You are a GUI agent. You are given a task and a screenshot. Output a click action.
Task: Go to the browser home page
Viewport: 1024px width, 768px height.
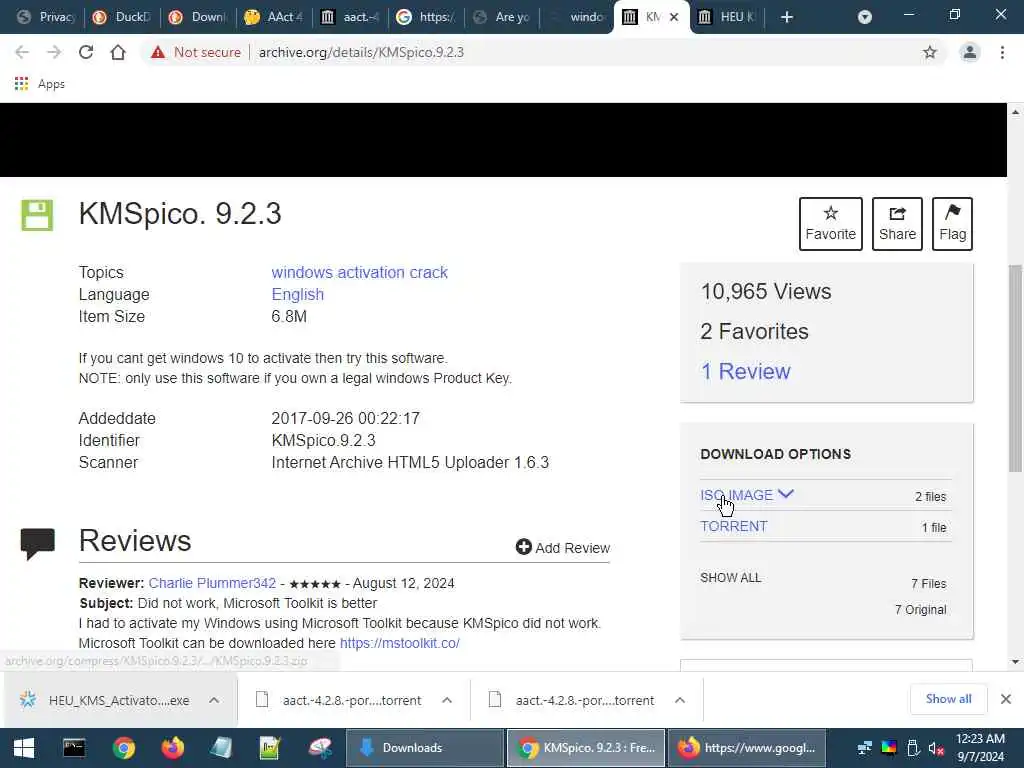[x=118, y=52]
